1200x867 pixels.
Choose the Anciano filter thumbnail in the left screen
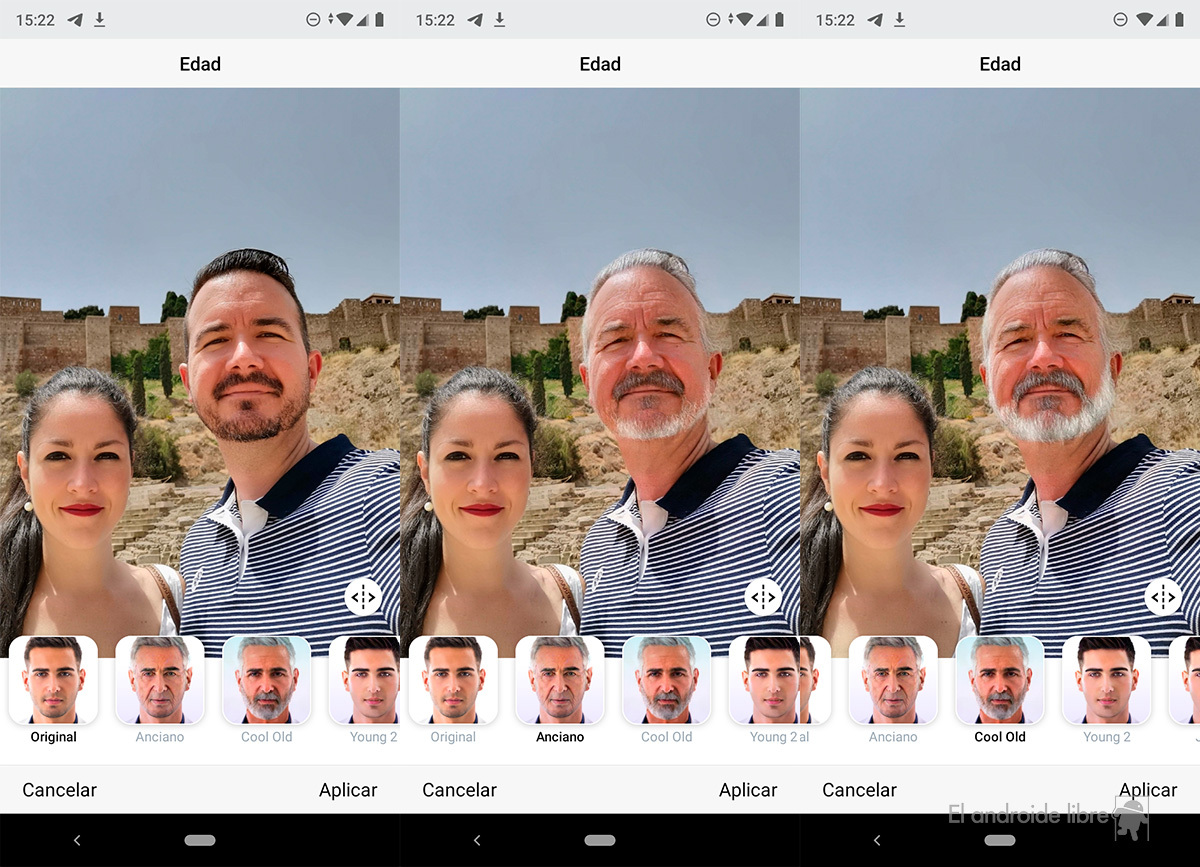point(160,680)
